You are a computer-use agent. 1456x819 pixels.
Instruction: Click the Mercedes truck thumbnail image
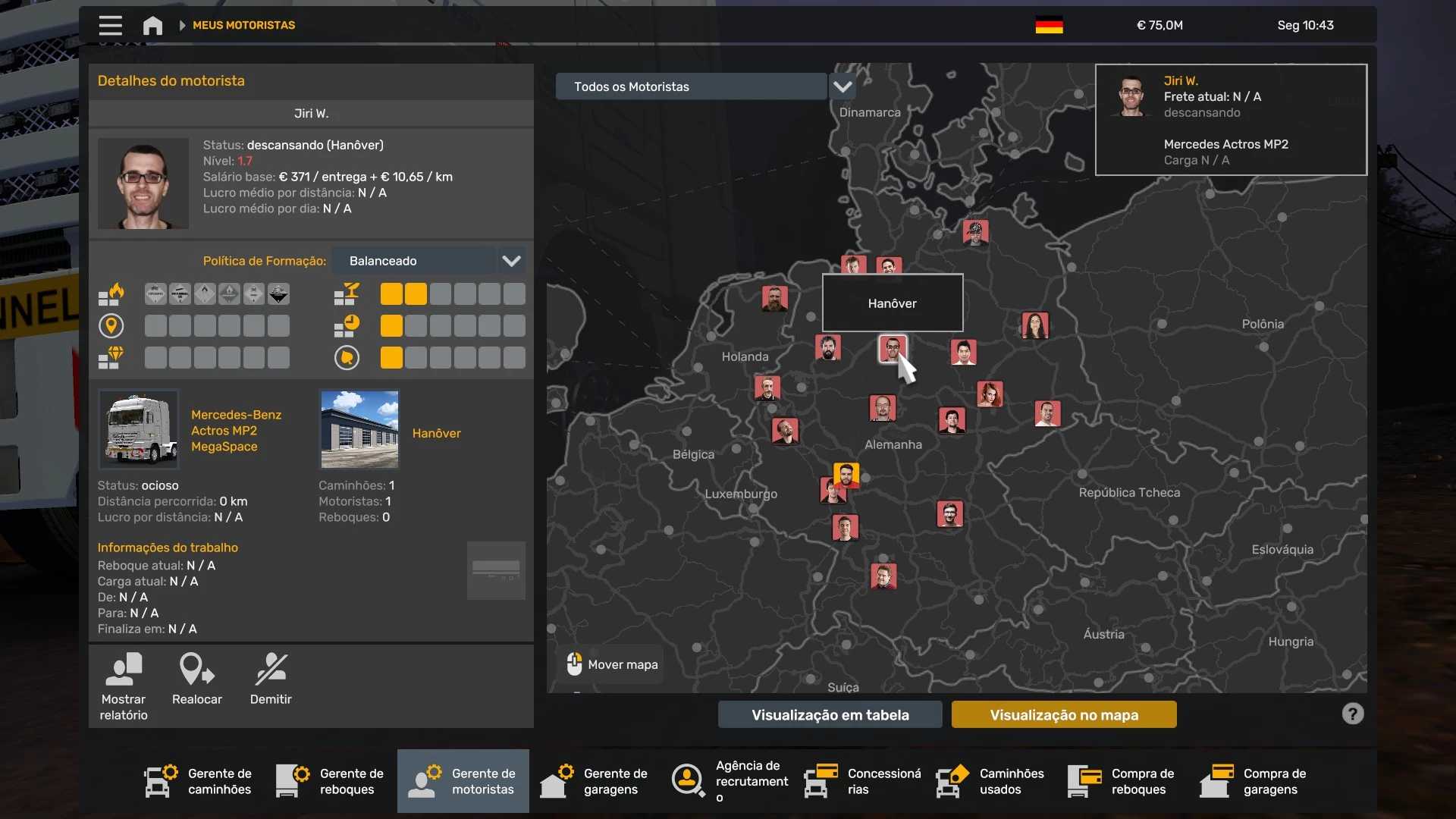[139, 429]
